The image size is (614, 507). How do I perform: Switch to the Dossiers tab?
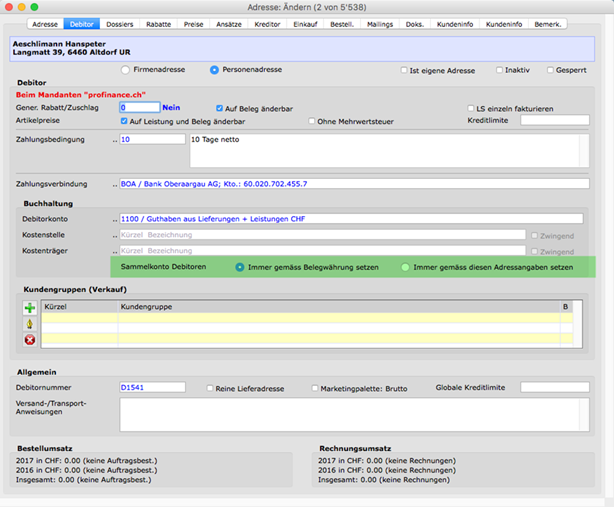click(118, 22)
